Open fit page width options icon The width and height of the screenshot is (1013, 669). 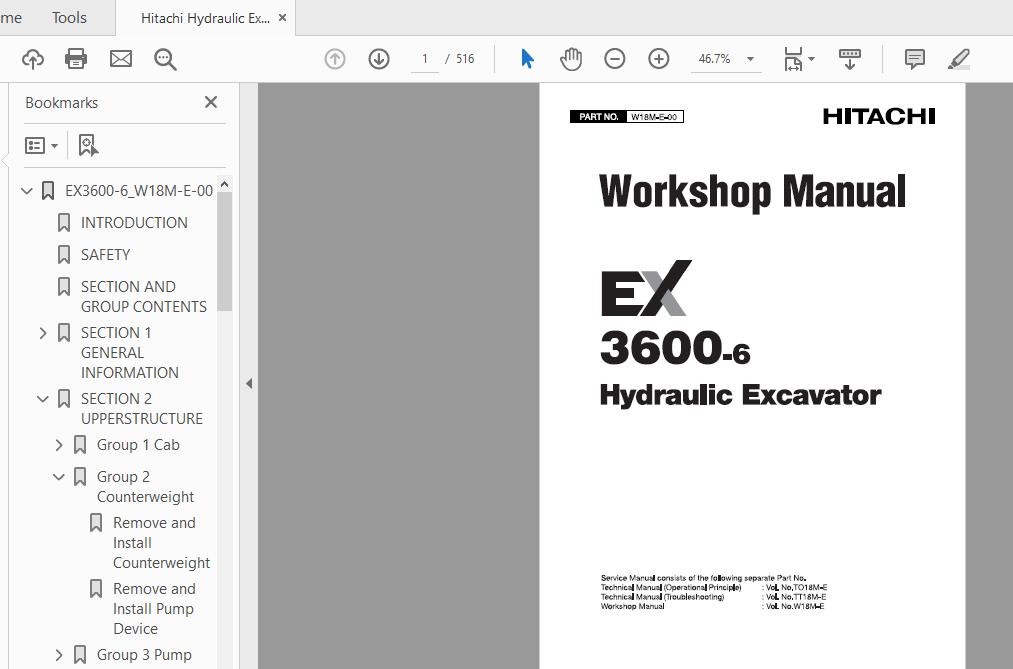pos(793,59)
